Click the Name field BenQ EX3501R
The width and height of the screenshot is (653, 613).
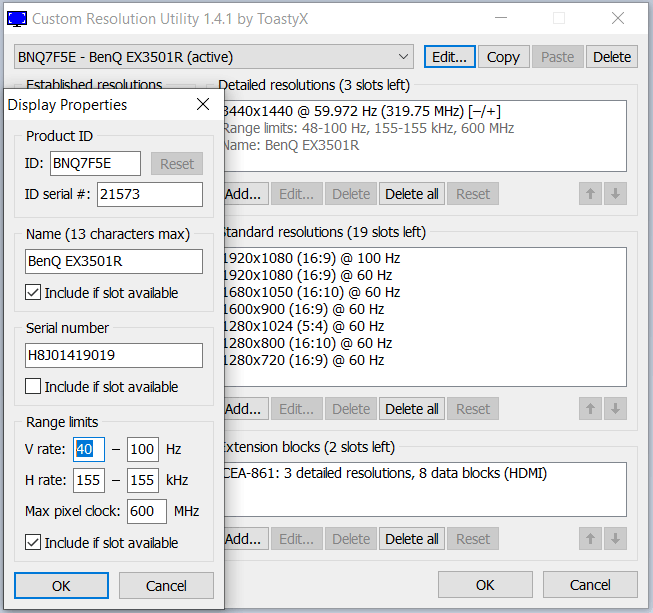pyautogui.click(x=114, y=261)
